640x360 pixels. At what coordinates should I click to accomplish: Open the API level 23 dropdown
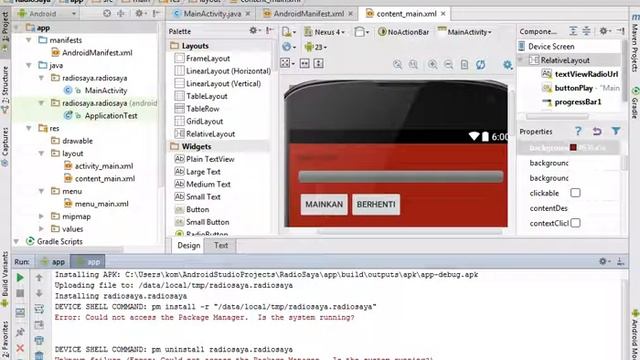(316, 47)
